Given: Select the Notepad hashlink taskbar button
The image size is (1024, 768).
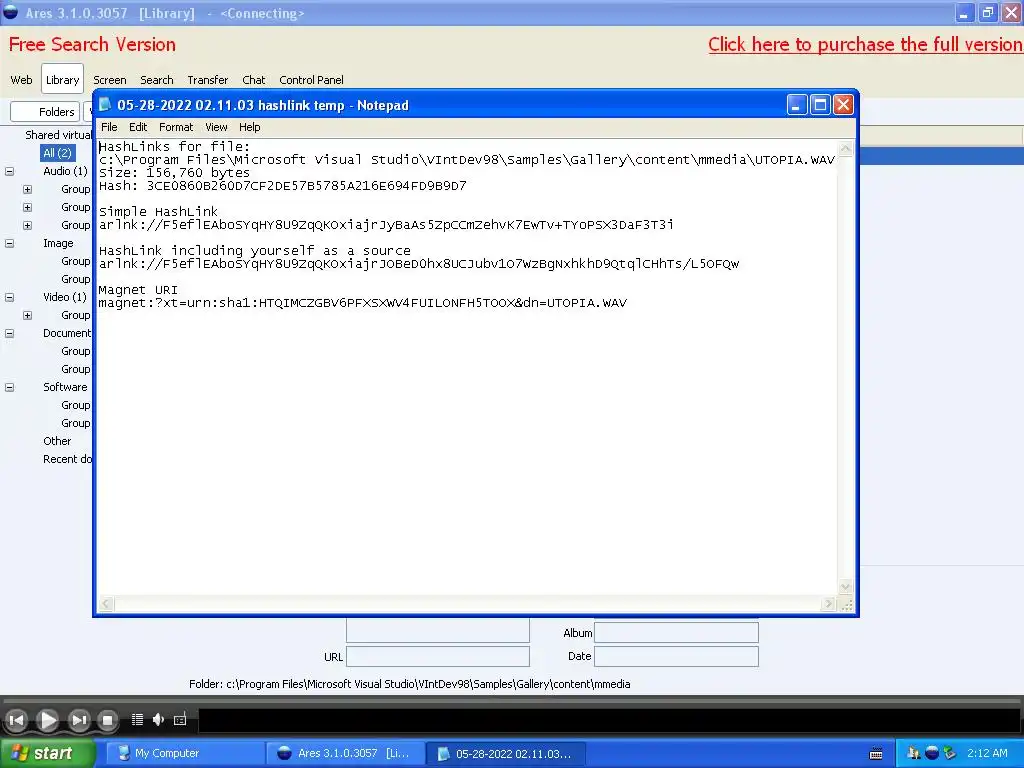Looking at the screenshot, I should click(505, 753).
